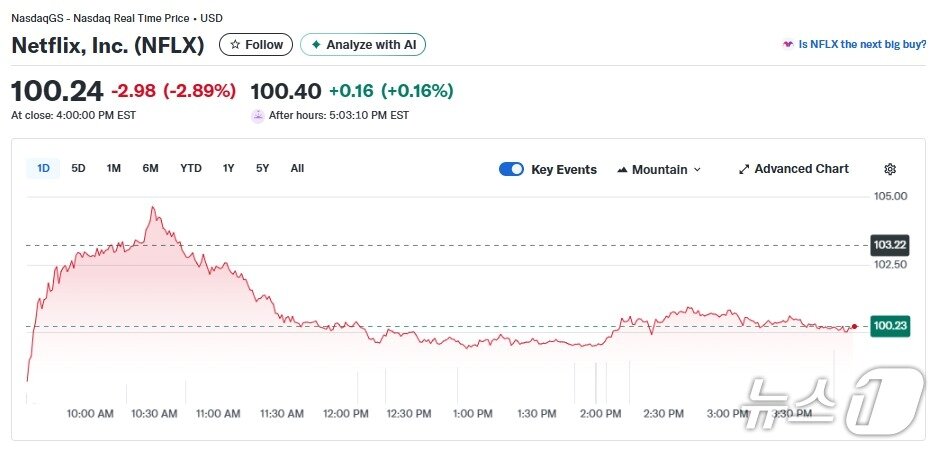Viewport: 938px width, 449px height.
Task: Switch to the 5D time range
Action: point(78,169)
